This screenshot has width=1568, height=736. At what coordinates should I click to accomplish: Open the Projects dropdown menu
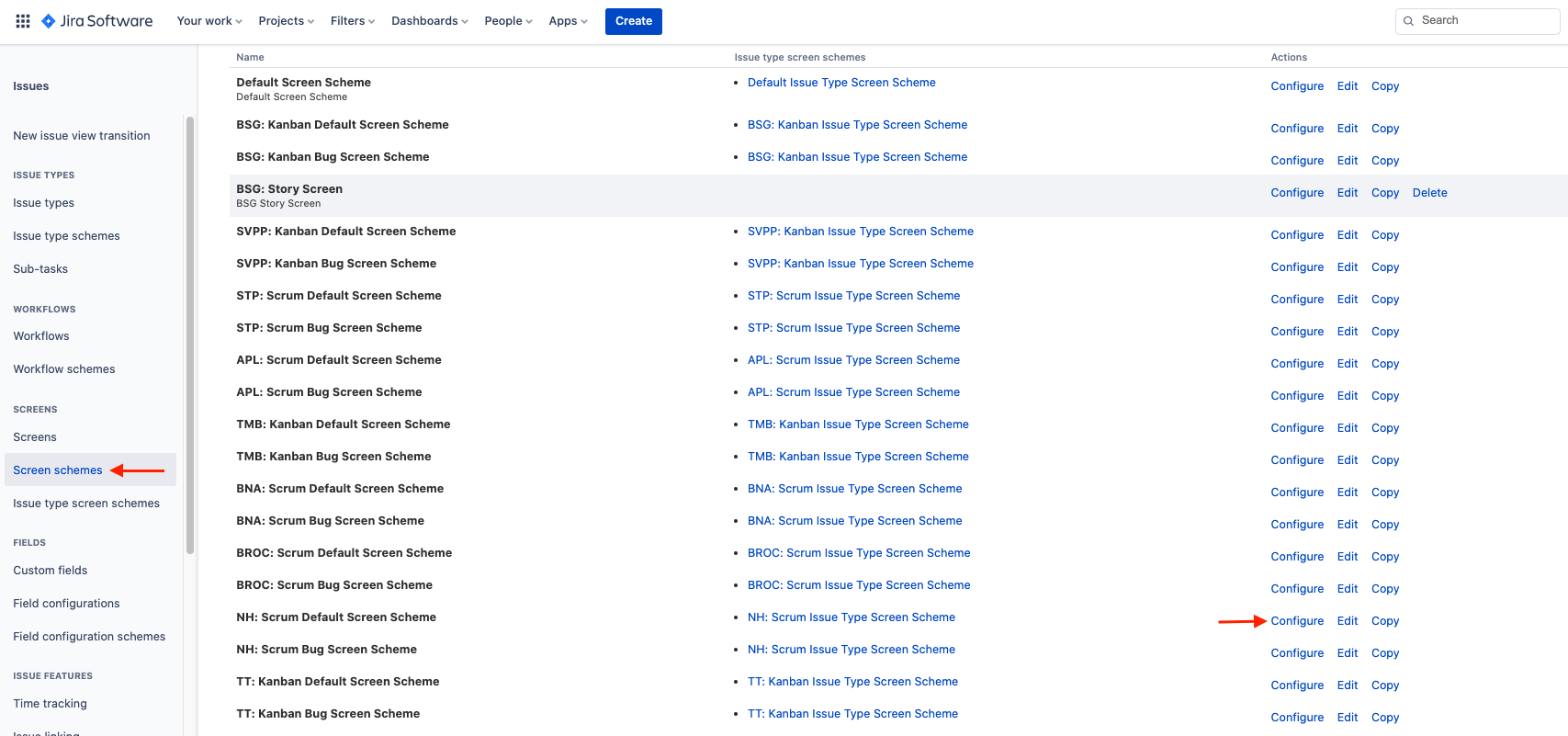tap(287, 21)
